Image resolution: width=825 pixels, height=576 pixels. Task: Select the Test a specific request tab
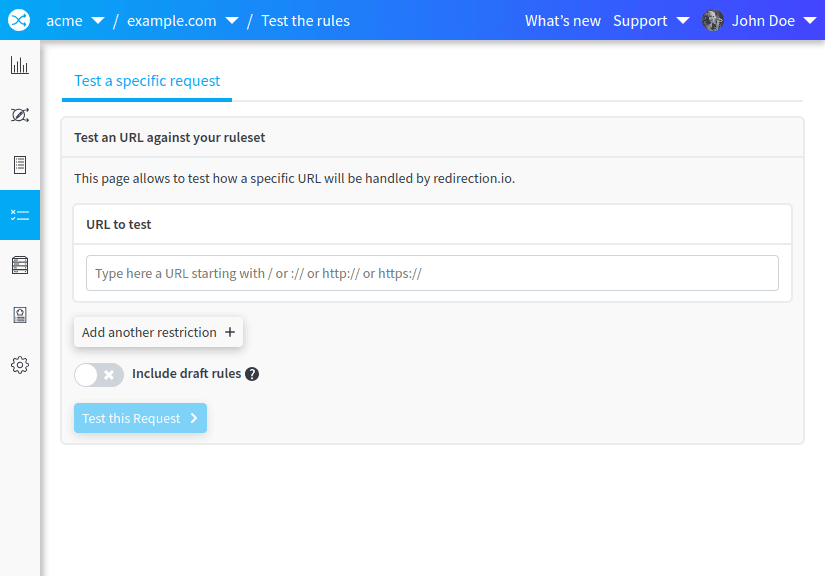tap(147, 81)
